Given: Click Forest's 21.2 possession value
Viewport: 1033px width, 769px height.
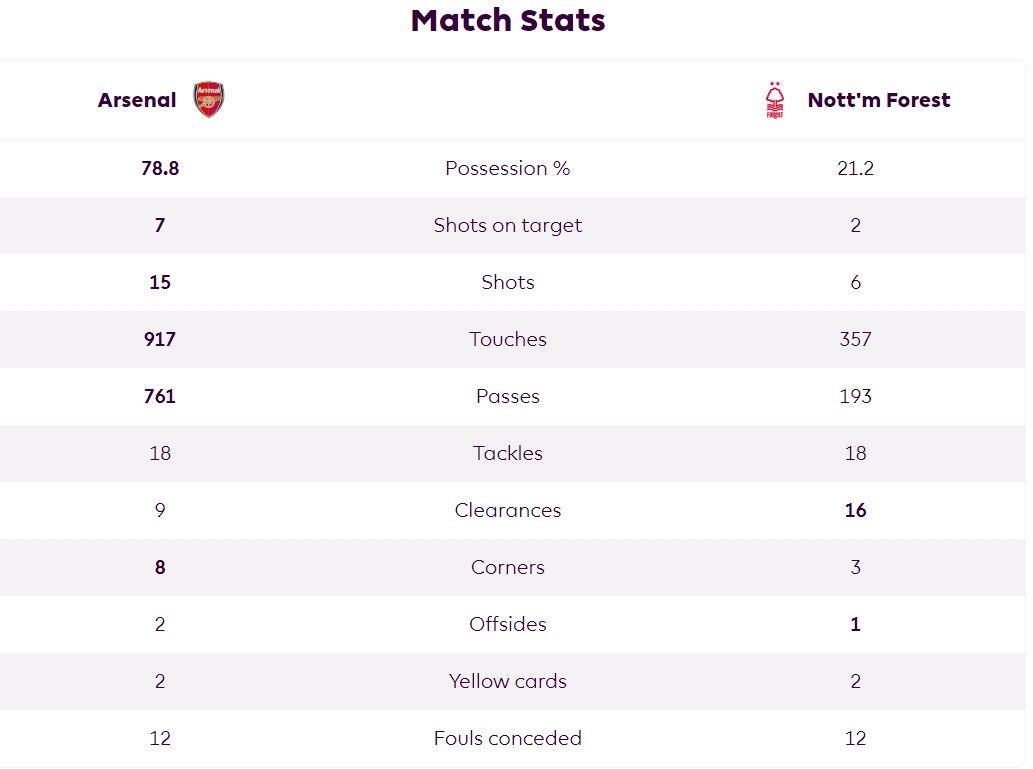Looking at the screenshot, I should click(x=855, y=168).
